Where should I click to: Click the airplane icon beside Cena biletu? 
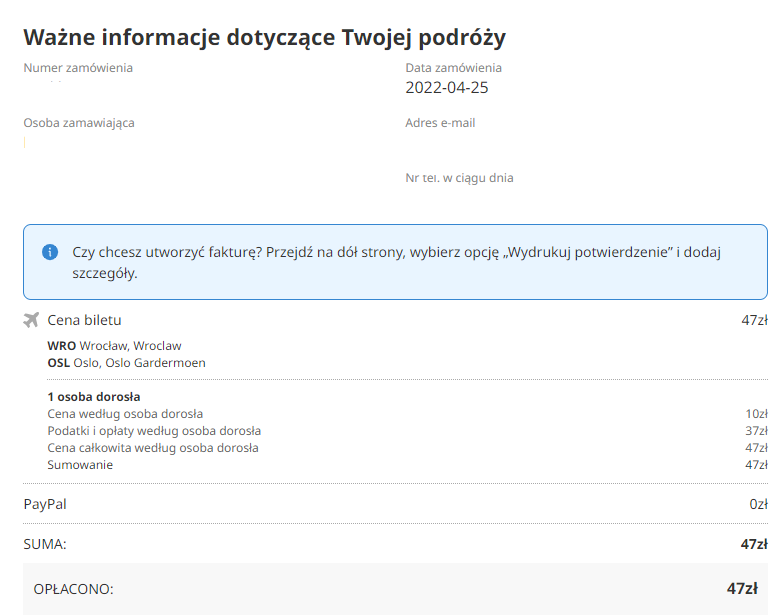31,320
